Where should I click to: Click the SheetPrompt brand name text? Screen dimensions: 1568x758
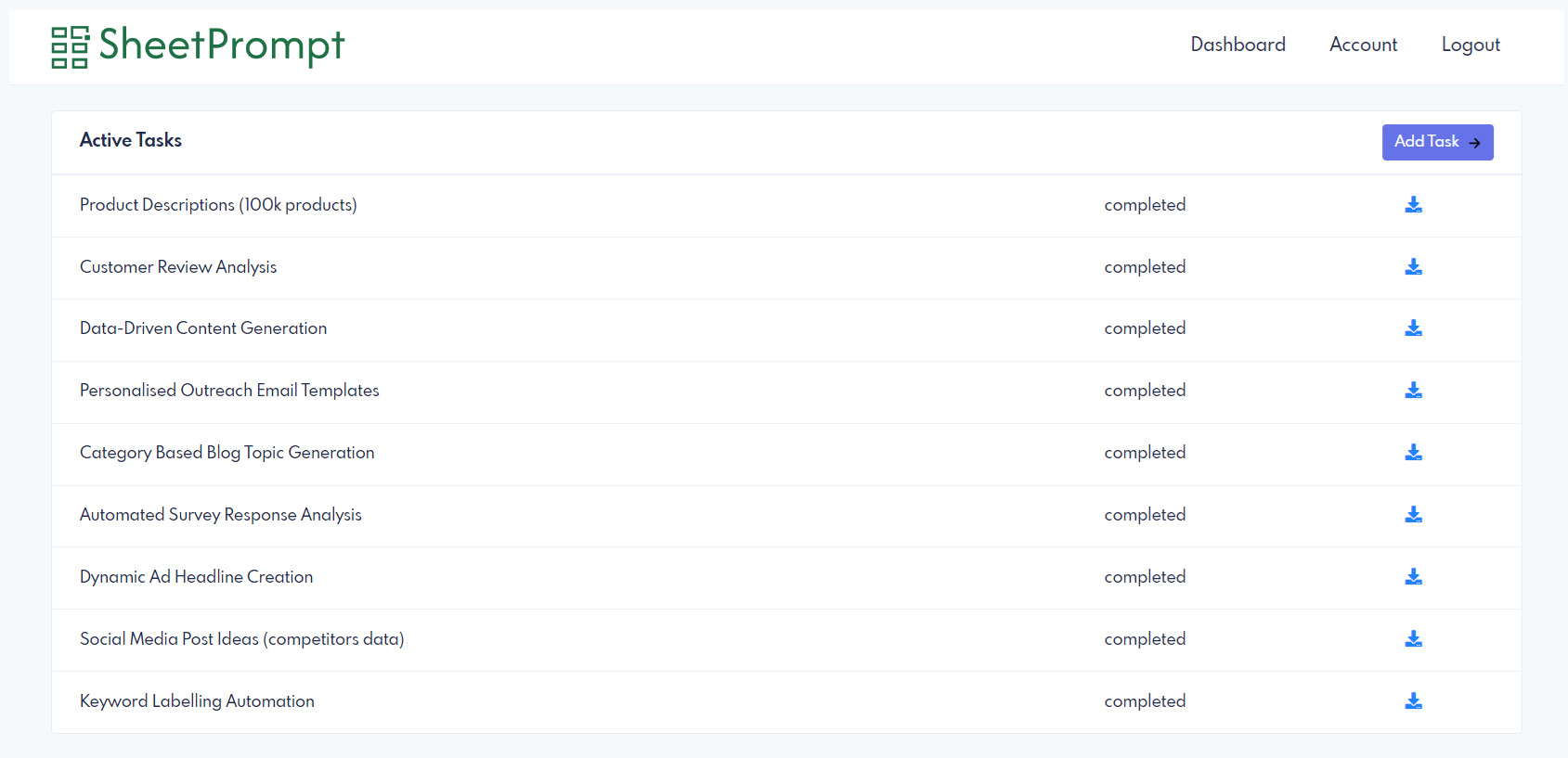pyautogui.click(x=221, y=45)
